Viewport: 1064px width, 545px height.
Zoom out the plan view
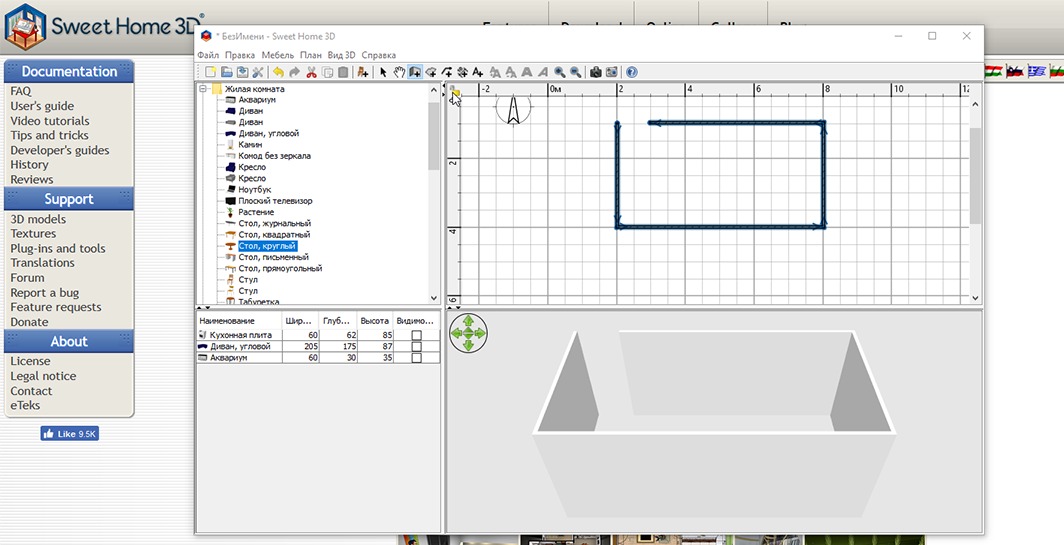coord(575,72)
